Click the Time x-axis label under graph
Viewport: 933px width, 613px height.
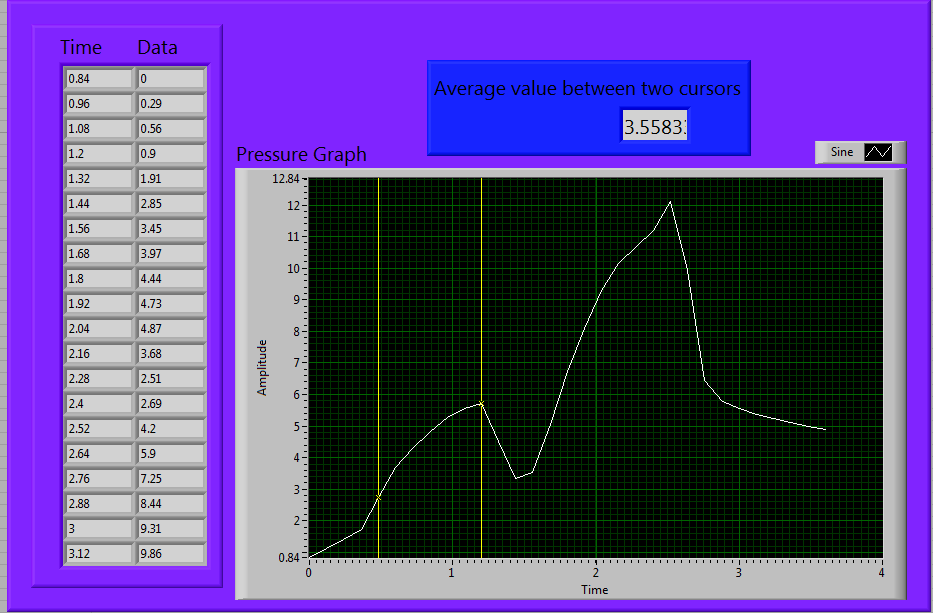coord(594,590)
